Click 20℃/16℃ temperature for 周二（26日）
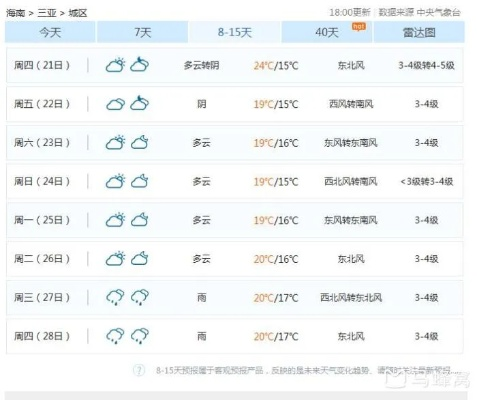 pos(276,259)
